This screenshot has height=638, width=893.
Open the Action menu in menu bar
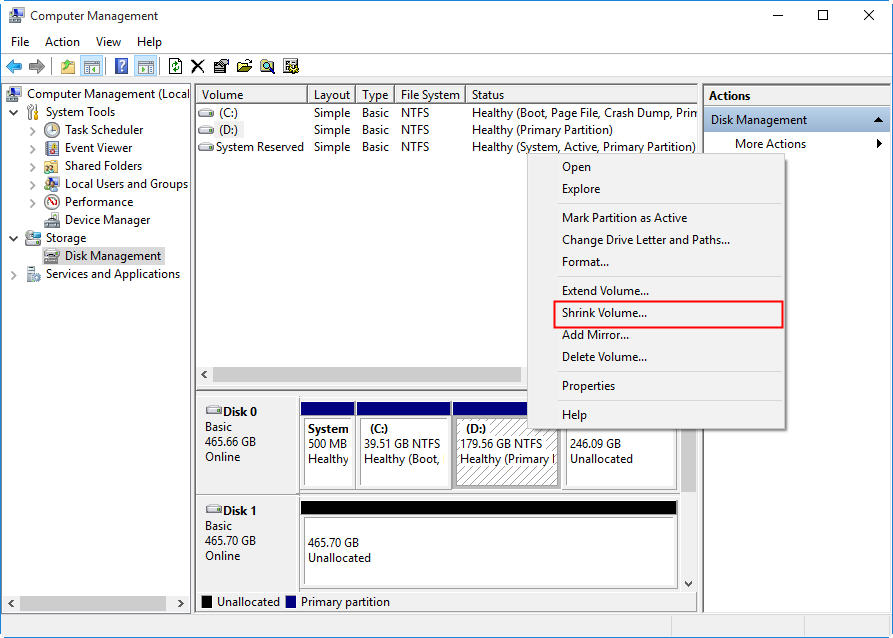click(62, 42)
